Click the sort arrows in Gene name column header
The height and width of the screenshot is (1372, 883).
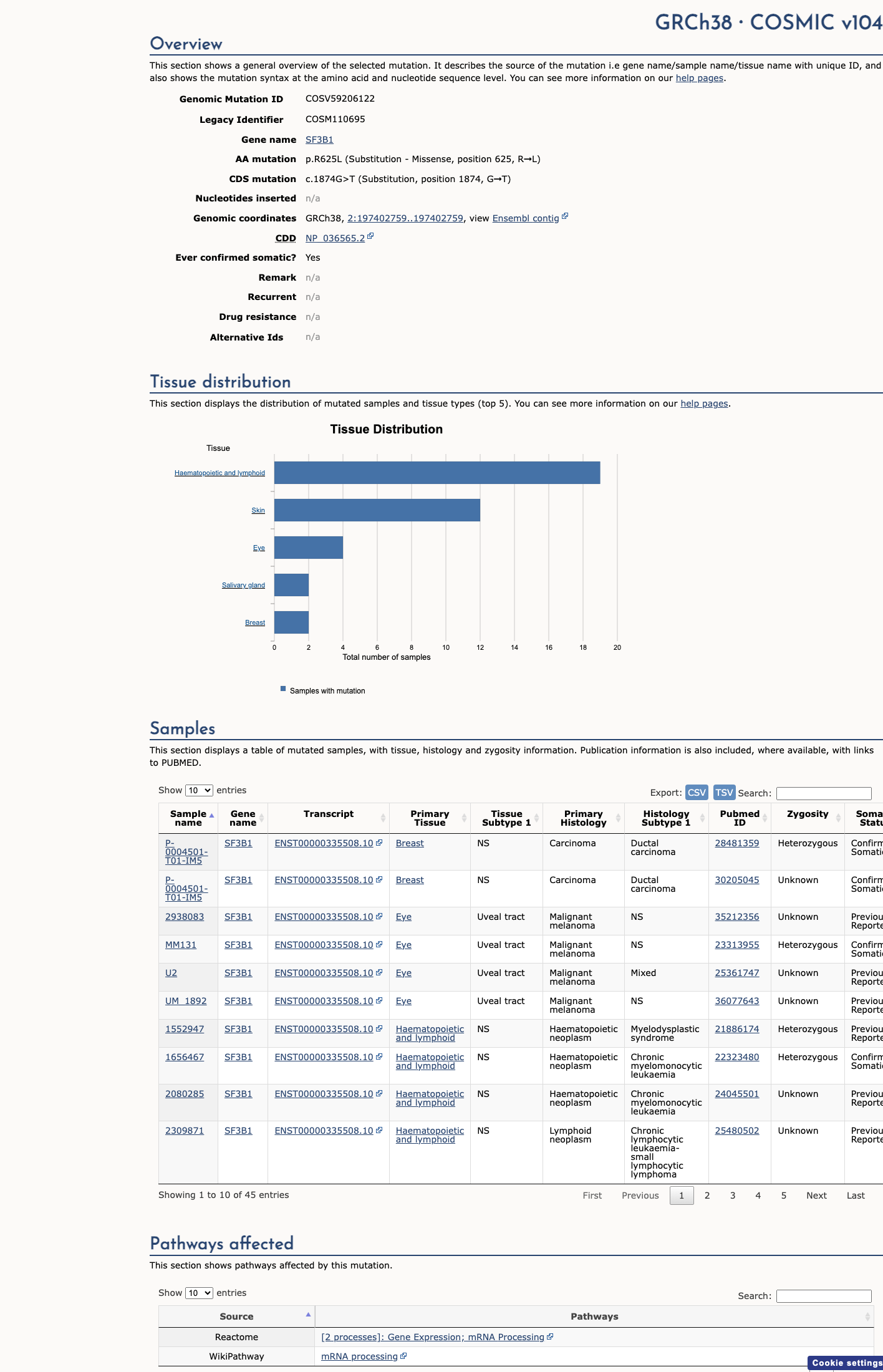pyautogui.click(x=262, y=818)
